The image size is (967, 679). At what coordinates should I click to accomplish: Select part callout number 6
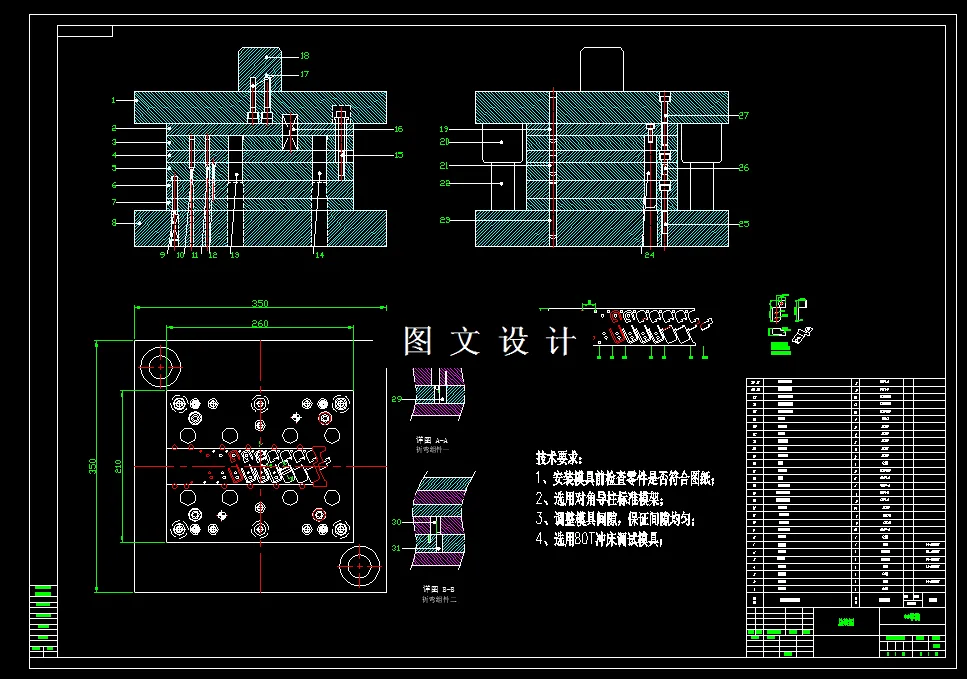(x=113, y=185)
